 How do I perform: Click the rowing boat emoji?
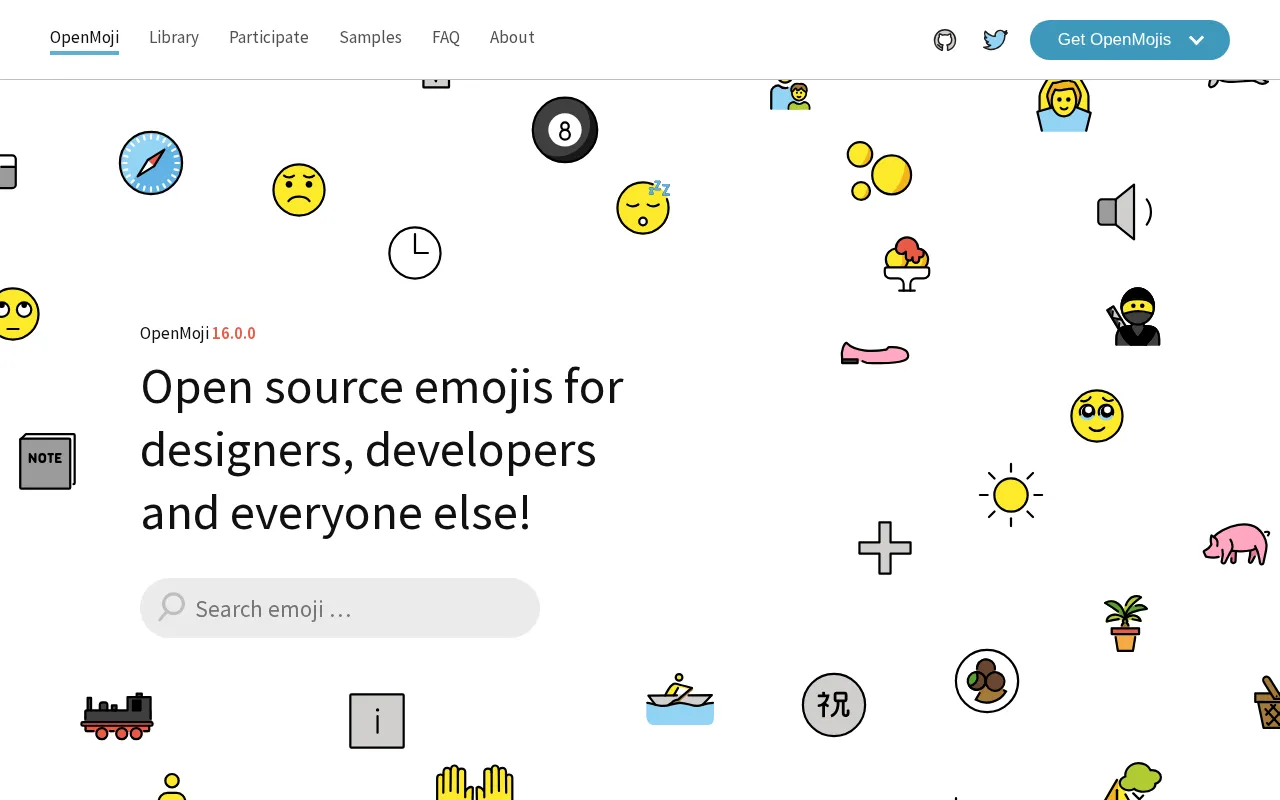[x=680, y=700]
